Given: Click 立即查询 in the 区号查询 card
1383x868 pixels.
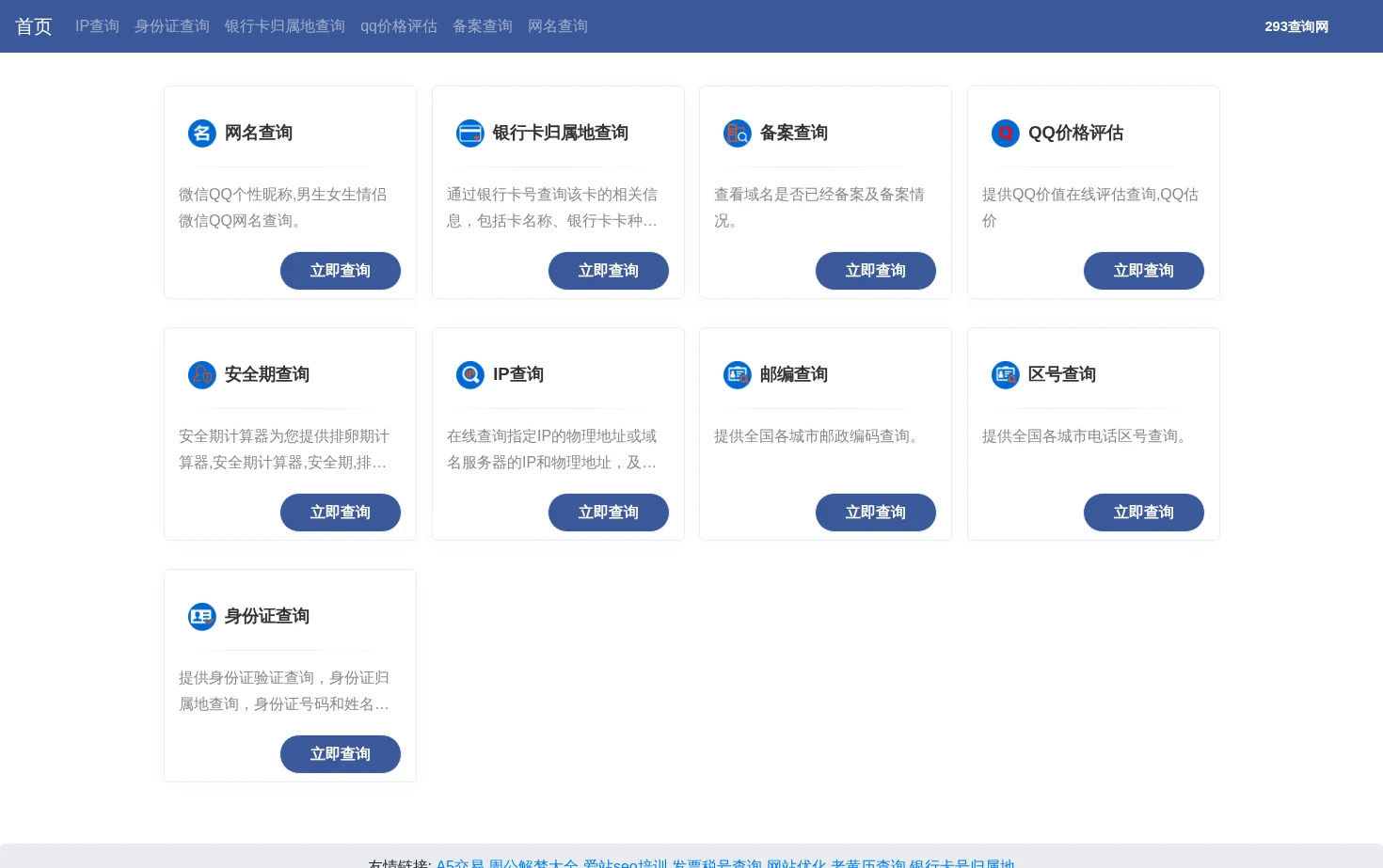Looking at the screenshot, I should click(x=1144, y=513).
